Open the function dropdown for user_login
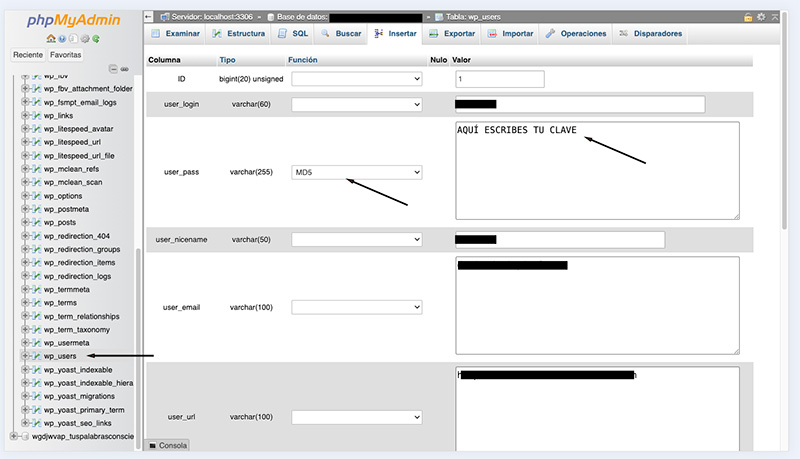800x459 pixels. click(x=357, y=104)
